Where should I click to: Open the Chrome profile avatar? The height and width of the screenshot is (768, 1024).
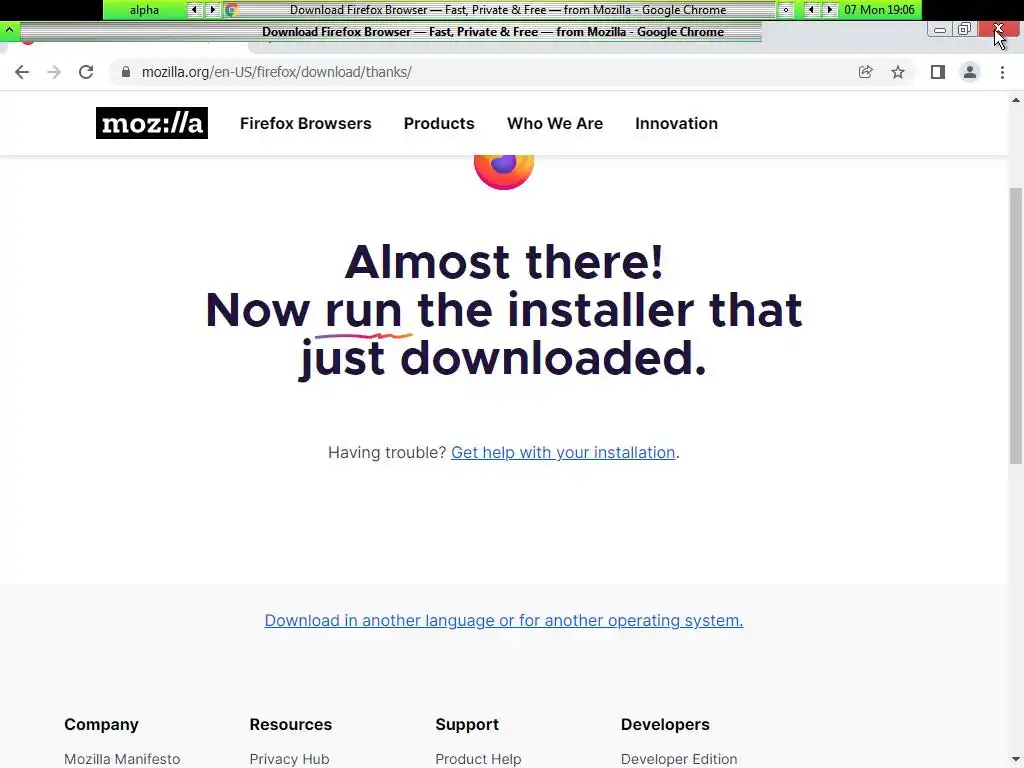pyautogui.click(x=970, y=72)
